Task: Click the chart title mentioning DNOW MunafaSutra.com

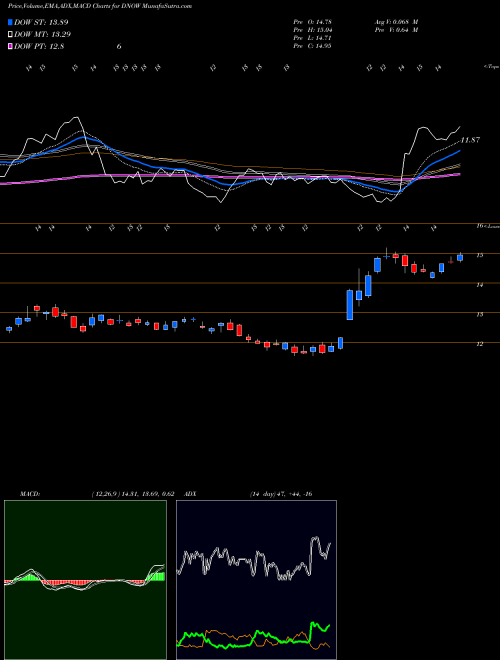Action: click(x=100, y=6)
